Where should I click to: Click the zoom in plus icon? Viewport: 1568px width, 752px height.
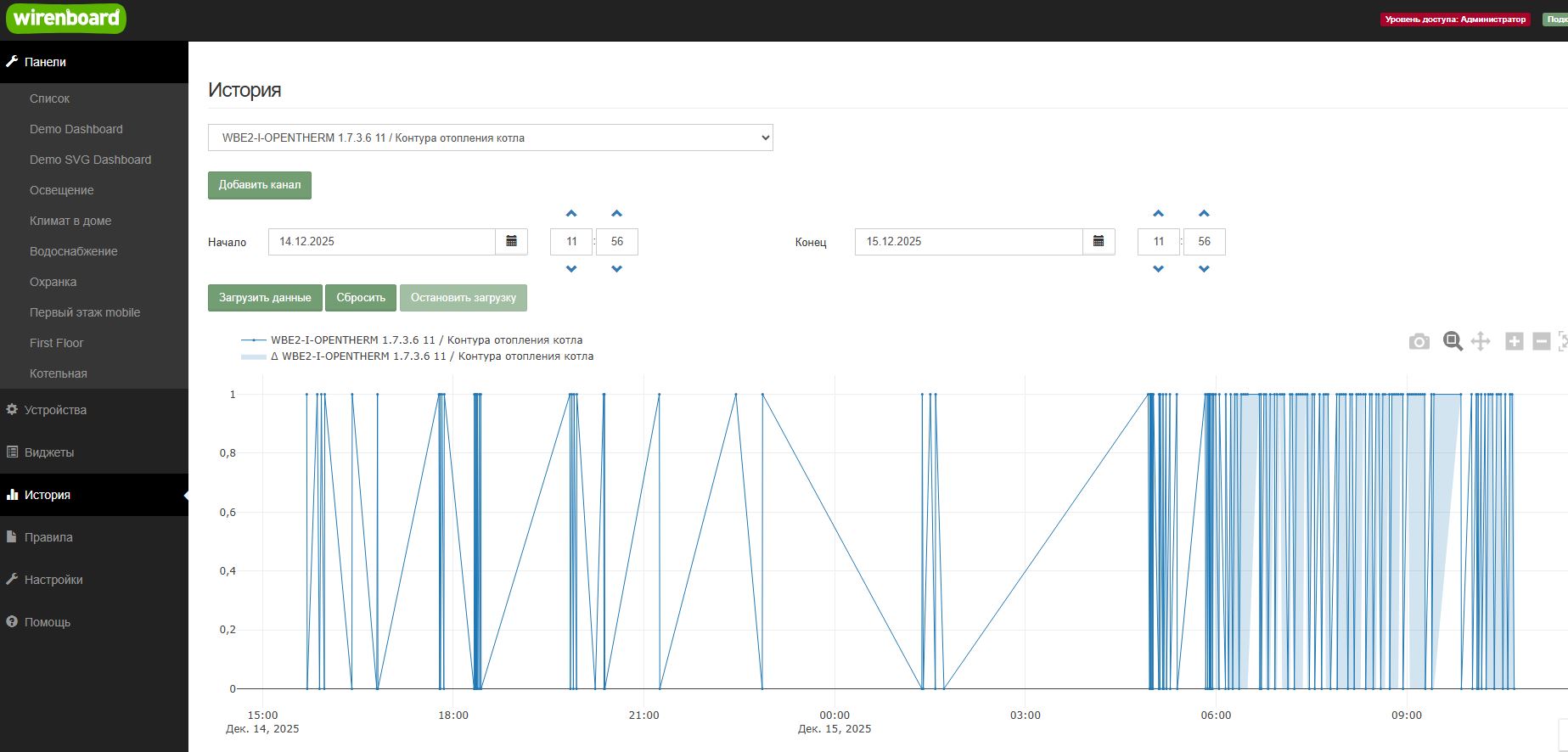(1514, 341)
